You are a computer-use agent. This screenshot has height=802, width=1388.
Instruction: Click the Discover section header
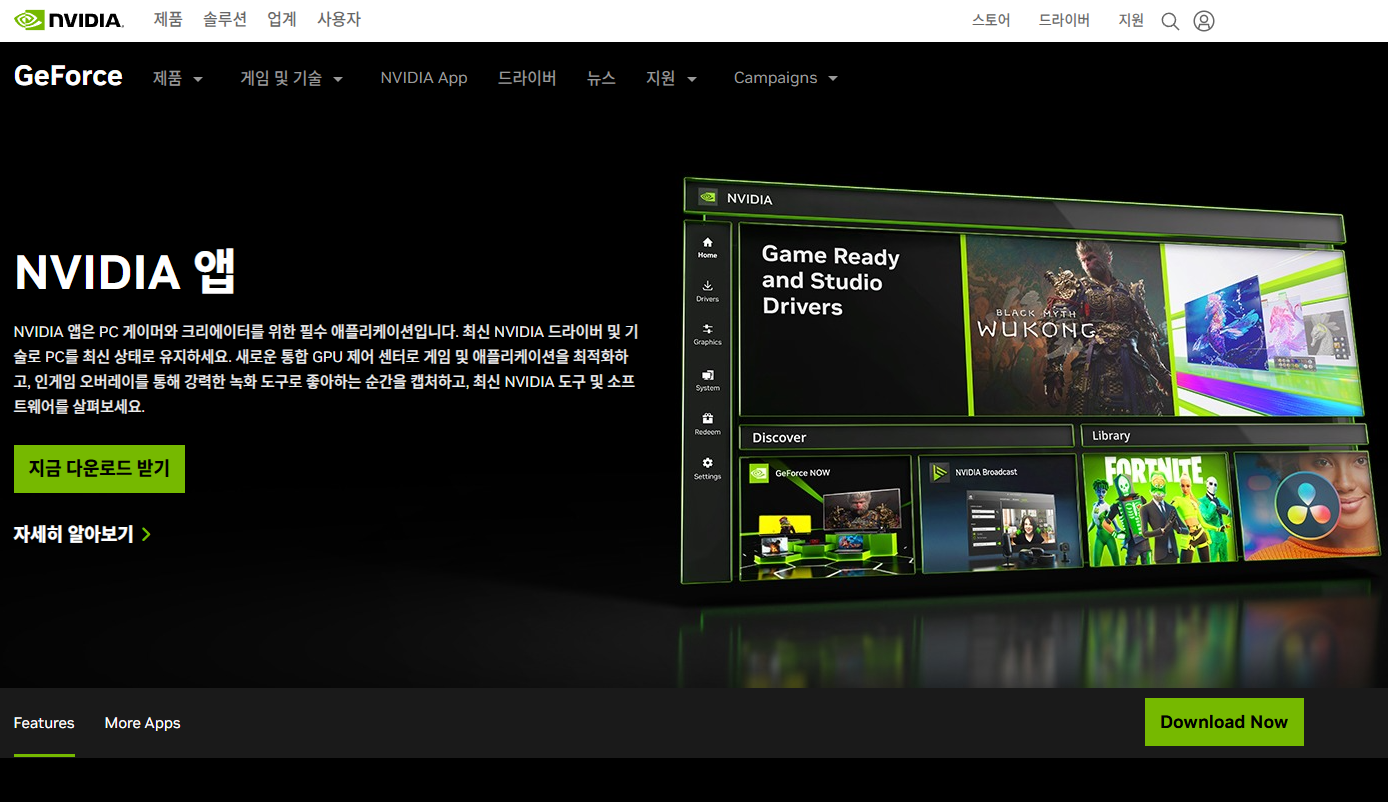[x=905, y=437]
